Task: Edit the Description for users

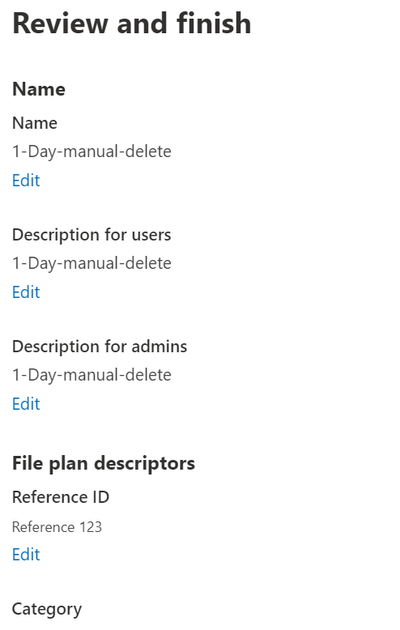Action: (26, 292)
